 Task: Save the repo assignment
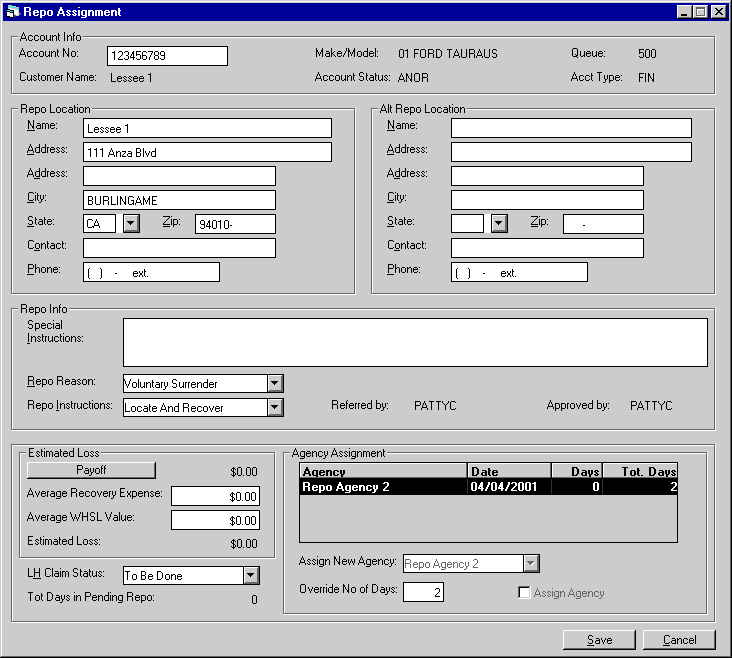pos(599,640)
